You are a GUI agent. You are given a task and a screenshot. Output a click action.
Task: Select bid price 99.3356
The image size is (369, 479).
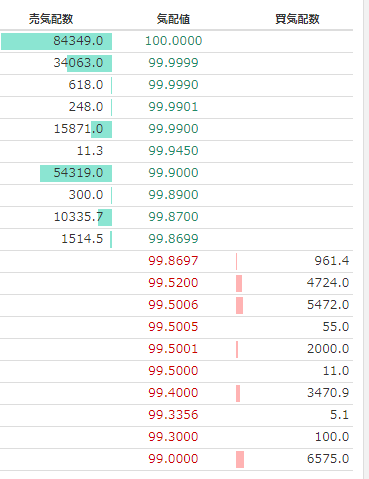pos(174,415)
